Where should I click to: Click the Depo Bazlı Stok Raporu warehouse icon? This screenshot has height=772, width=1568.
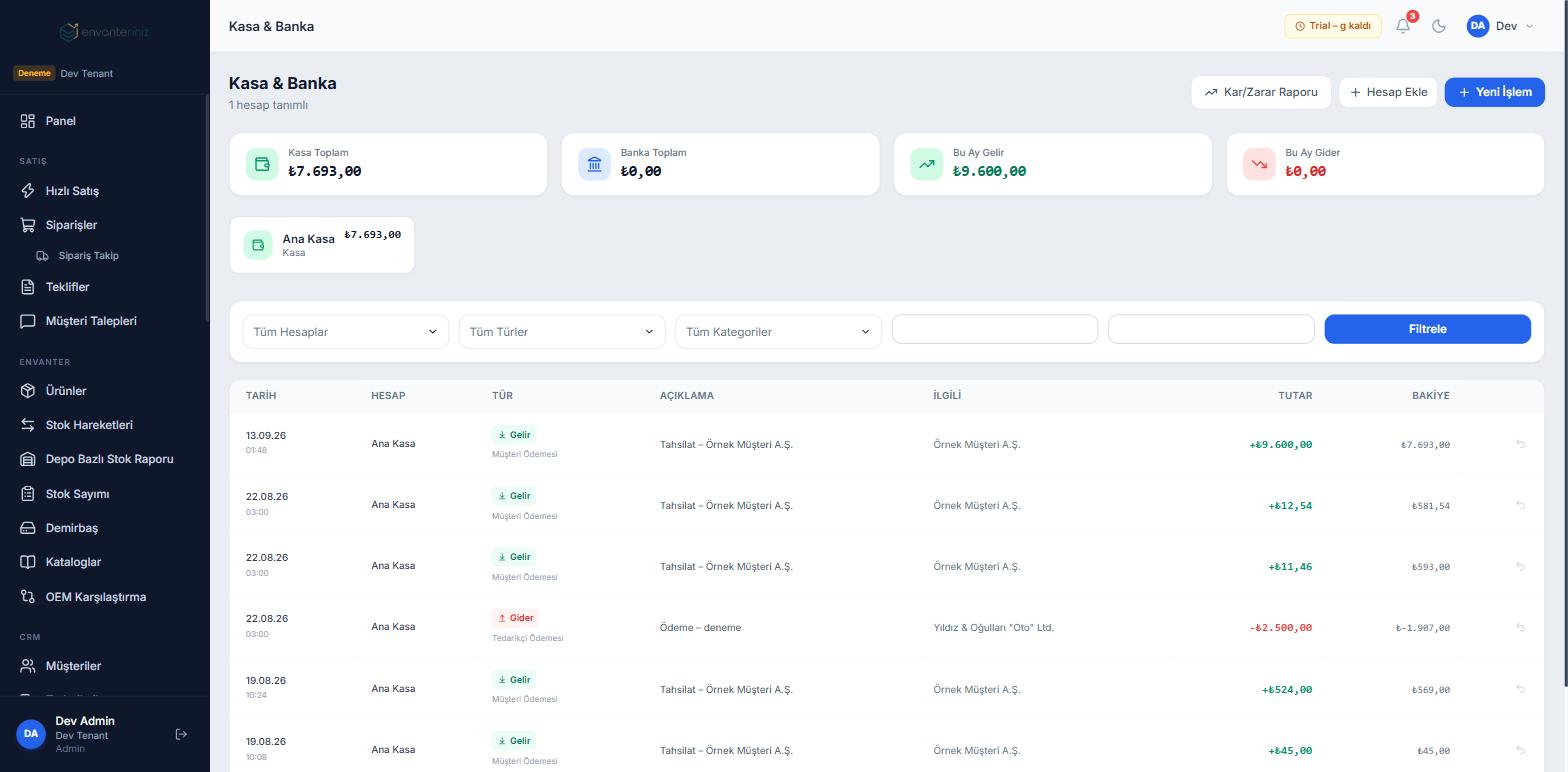(x=28, y=459)
